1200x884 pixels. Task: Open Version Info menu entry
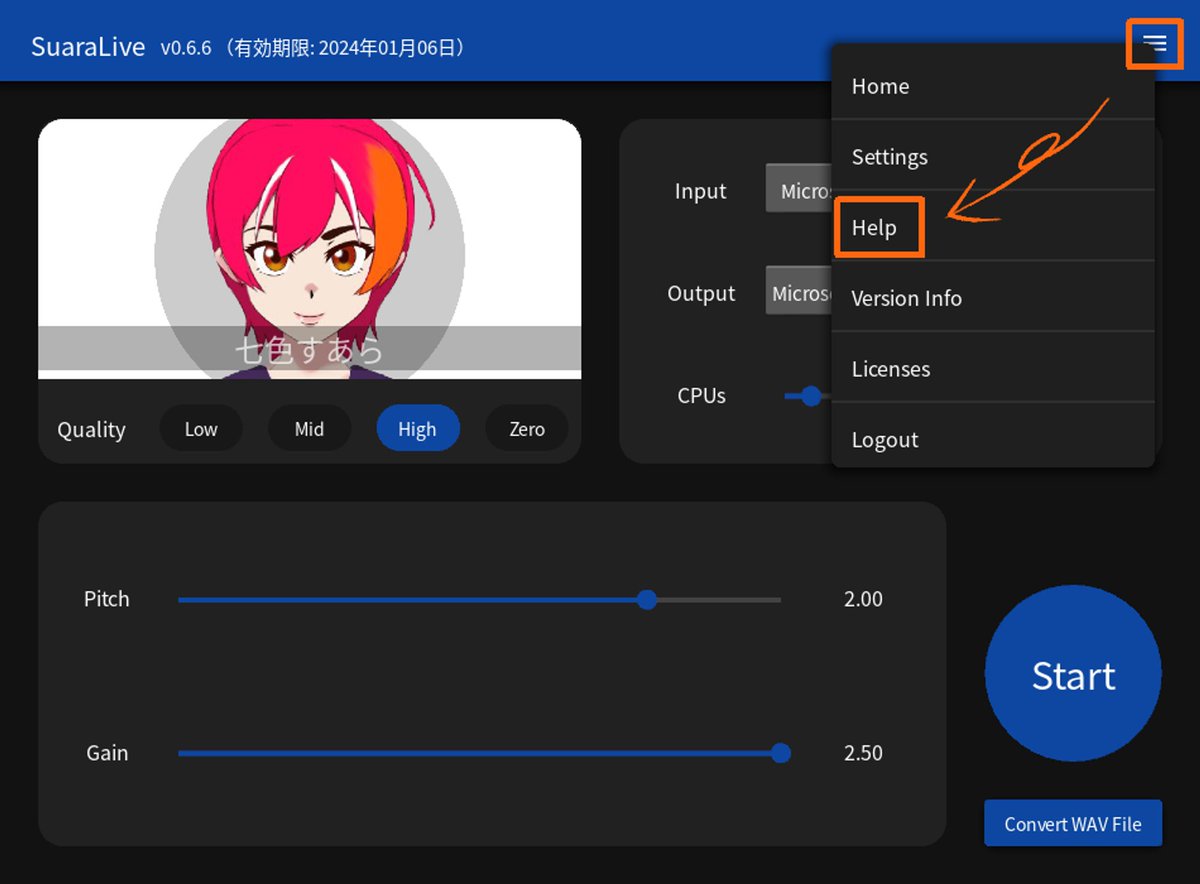(x=993, y=298)
